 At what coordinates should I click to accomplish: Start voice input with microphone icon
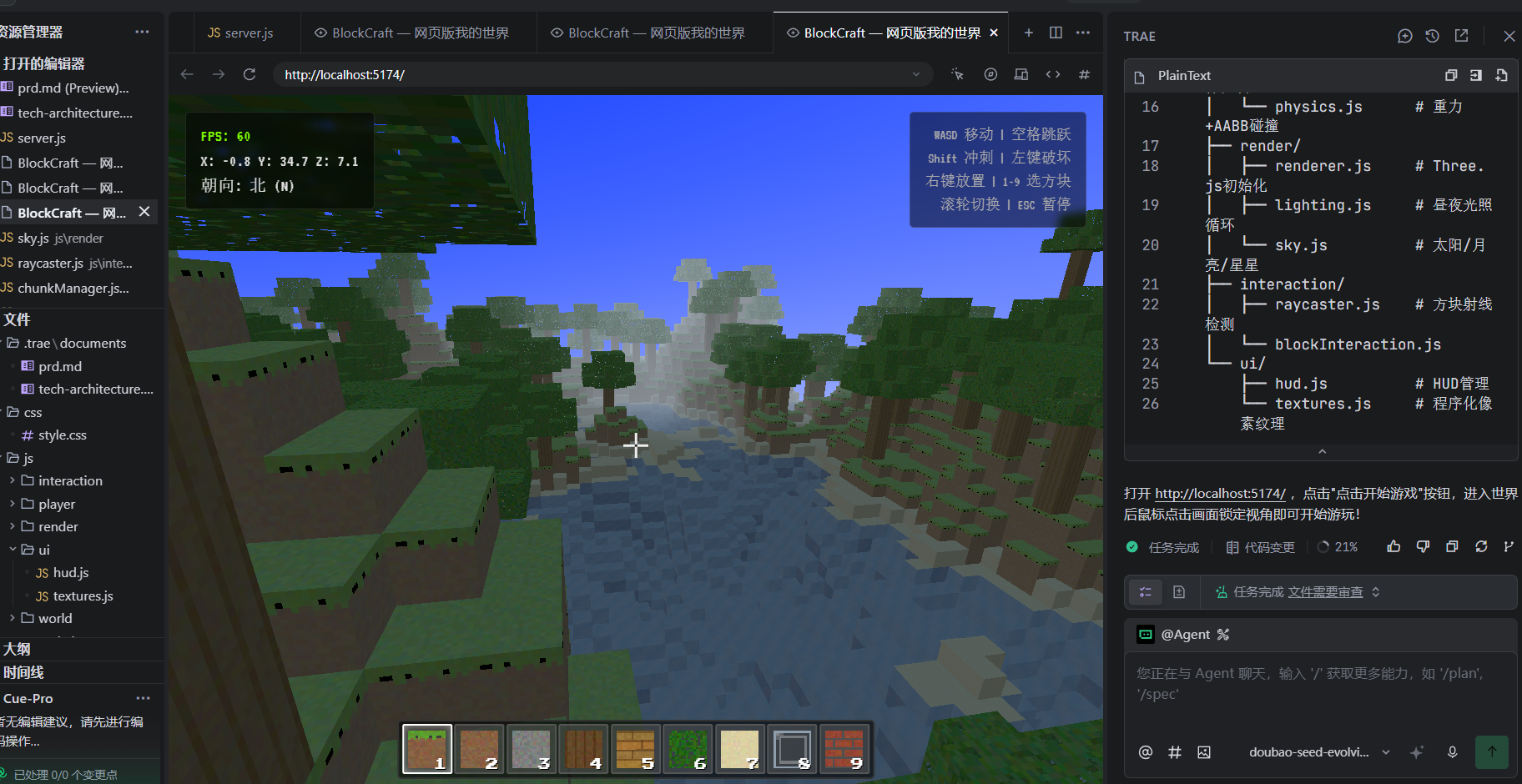[1452, 752]
